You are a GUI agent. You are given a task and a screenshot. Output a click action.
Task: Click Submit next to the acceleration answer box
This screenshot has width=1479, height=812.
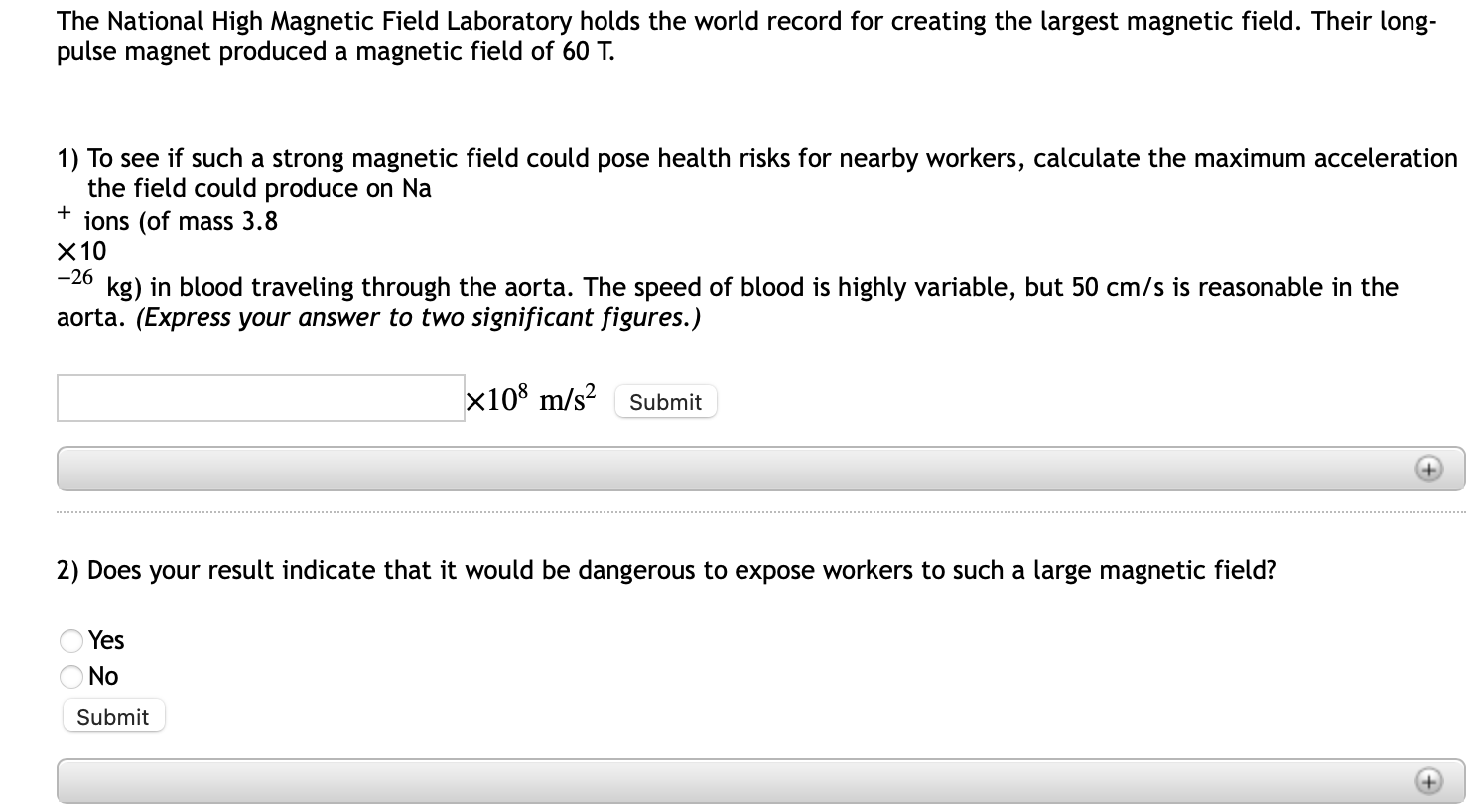click(x=665, y=401)
